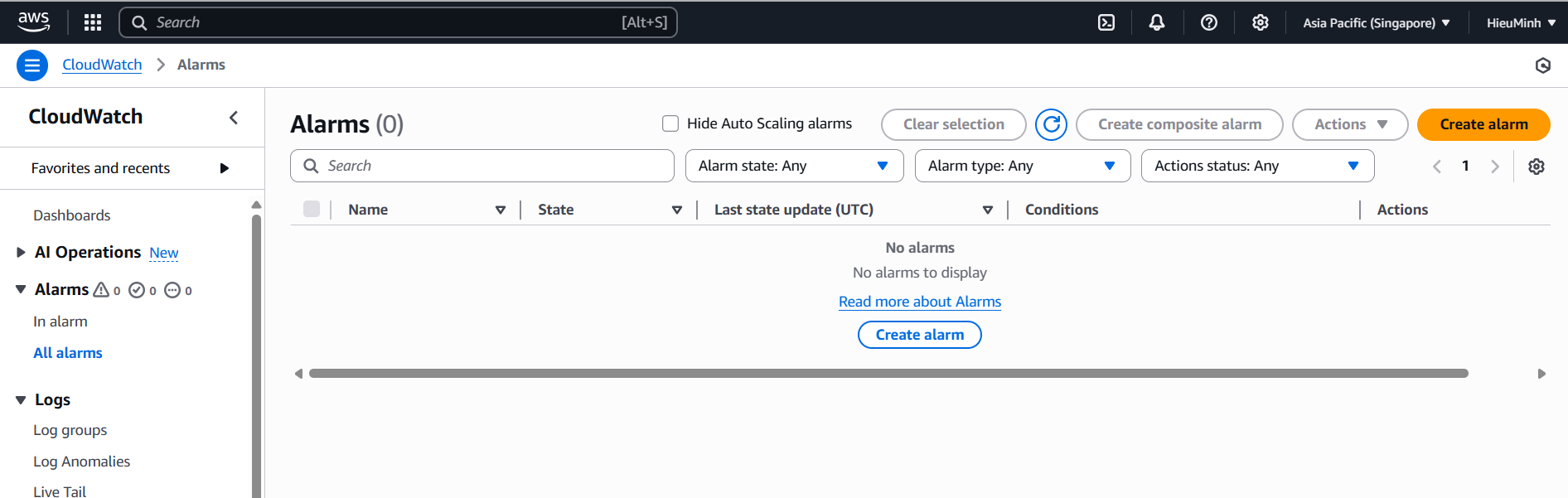Image resolution: width=1568 pixels, height=498 pixels.
Task: Toggle the hamburger navigation menu
Action: pos(32,65)
